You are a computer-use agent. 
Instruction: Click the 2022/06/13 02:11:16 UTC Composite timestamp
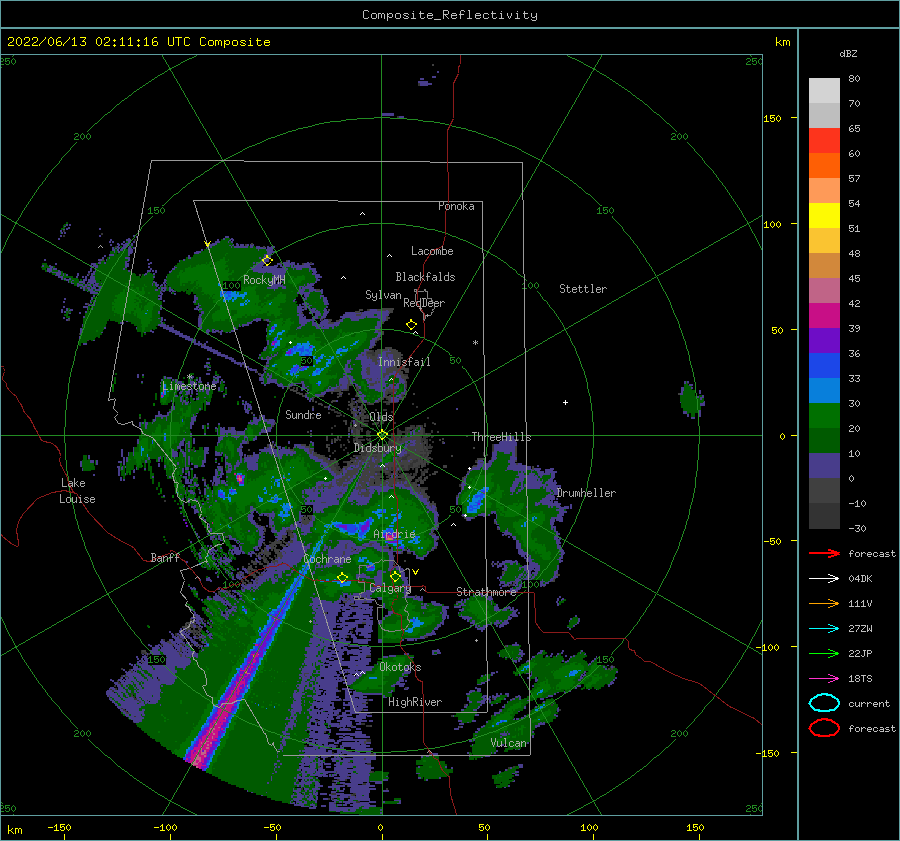coord(138,42)
